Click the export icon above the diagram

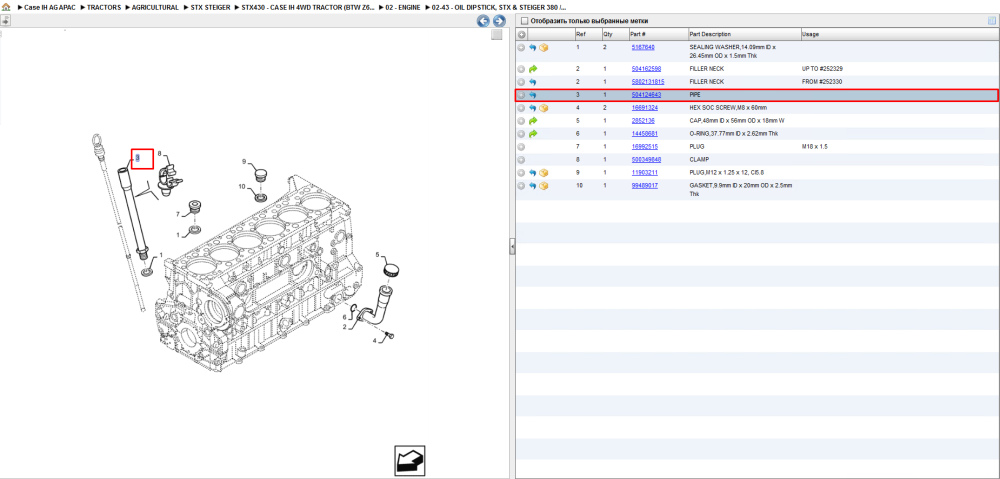click(x=5, y=20)
